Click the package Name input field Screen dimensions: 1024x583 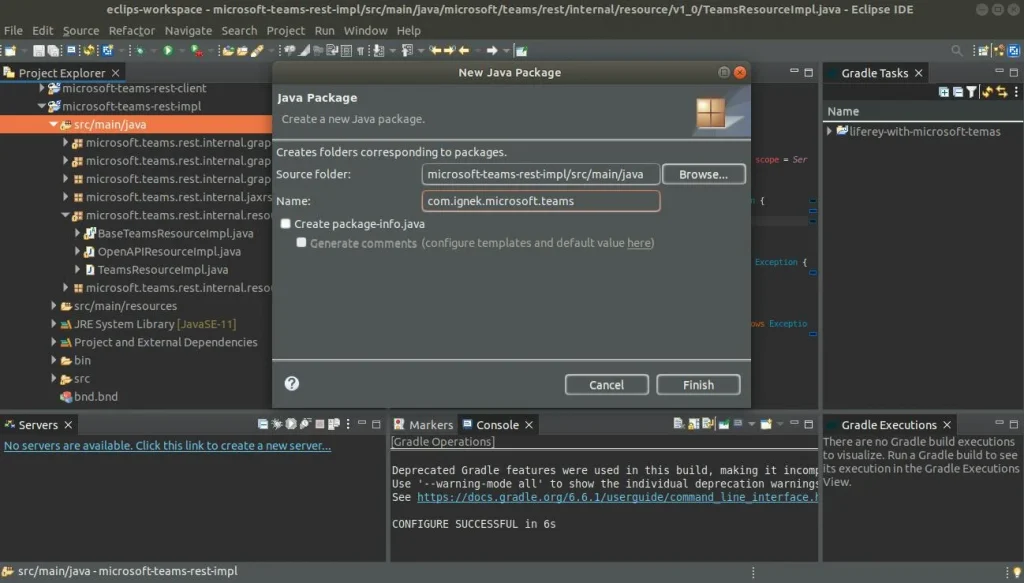tap(541, 201)
